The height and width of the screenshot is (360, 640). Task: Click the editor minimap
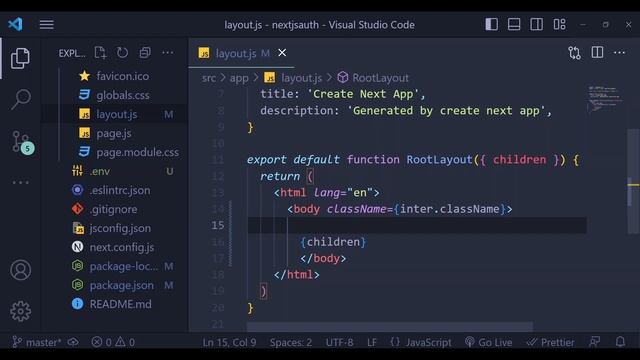coord(604,98)
